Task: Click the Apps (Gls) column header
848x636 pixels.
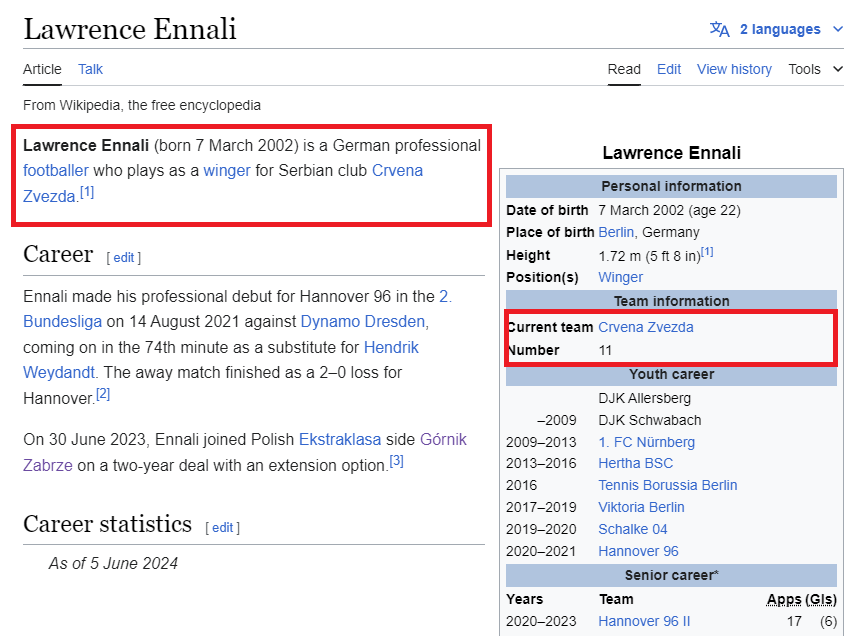Action: 801,599
